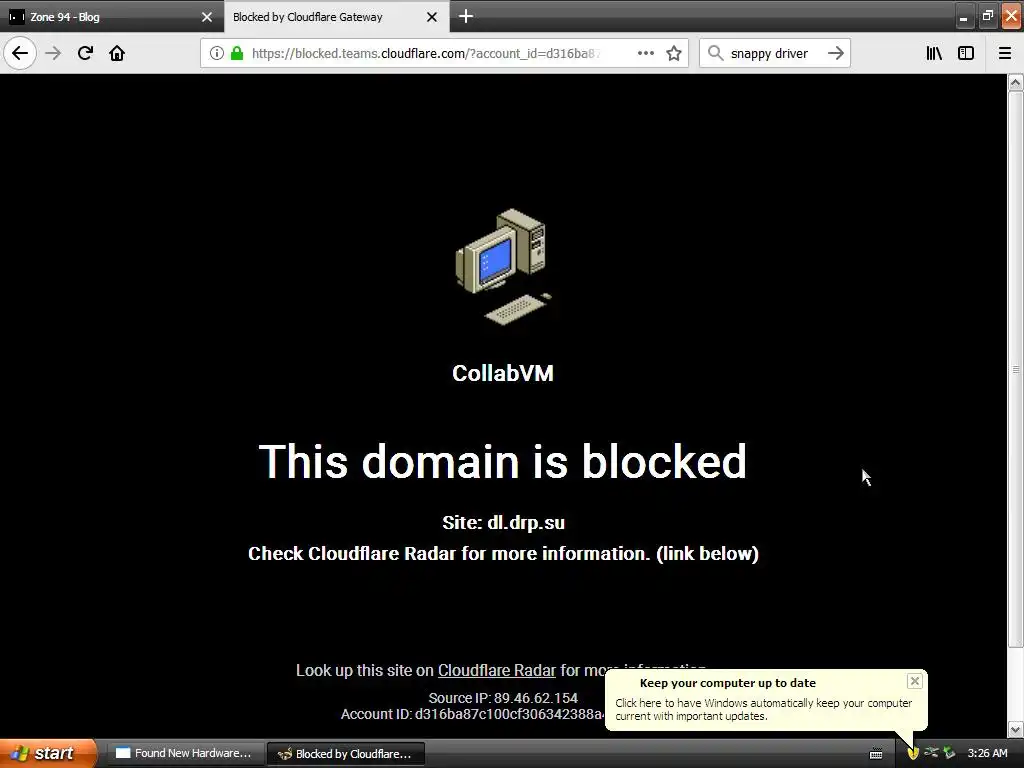
Task: Reload the blocked page
Action: coord(85,53)
